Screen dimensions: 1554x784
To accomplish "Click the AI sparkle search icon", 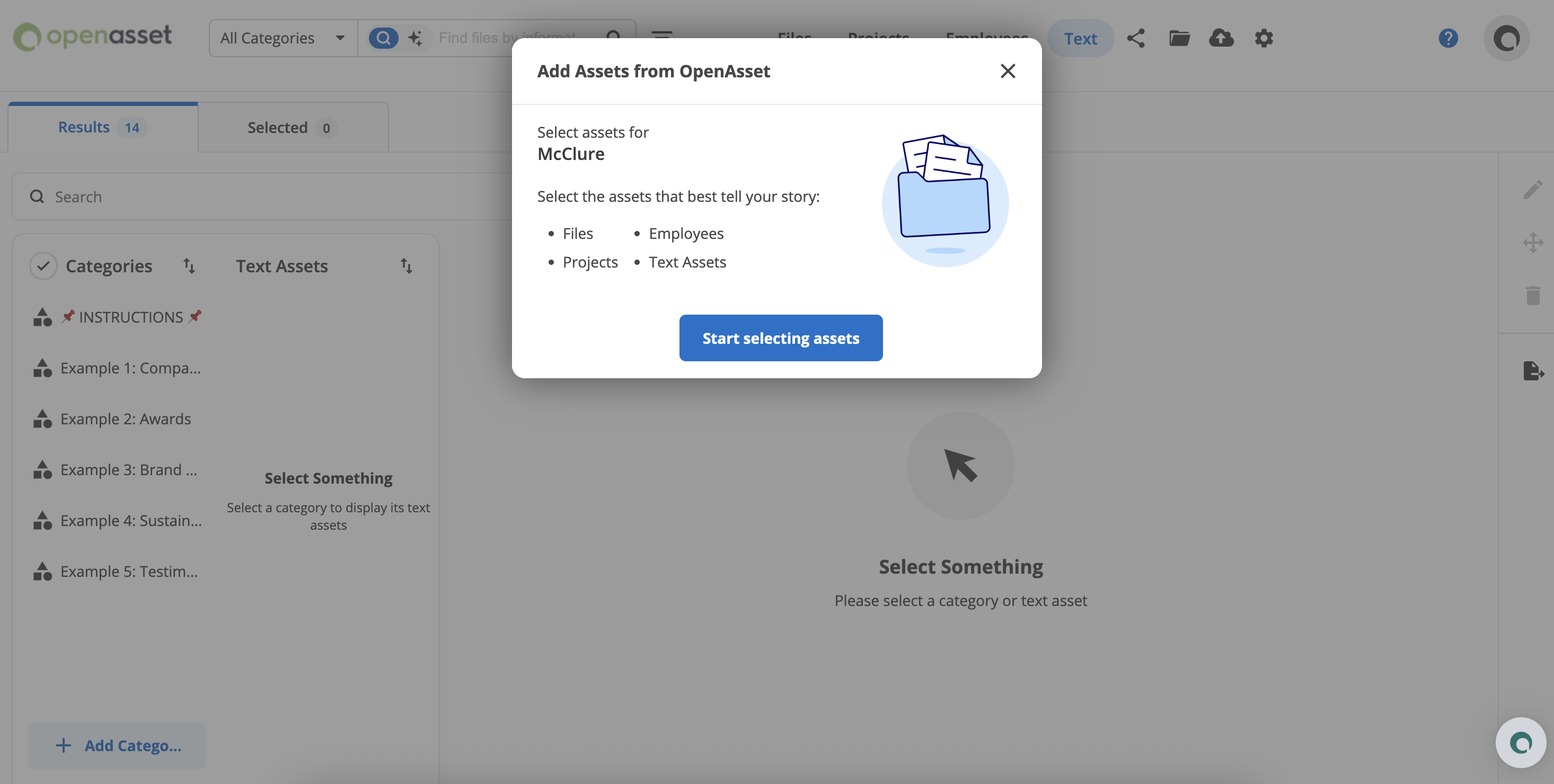I will (x=415, y=38).
